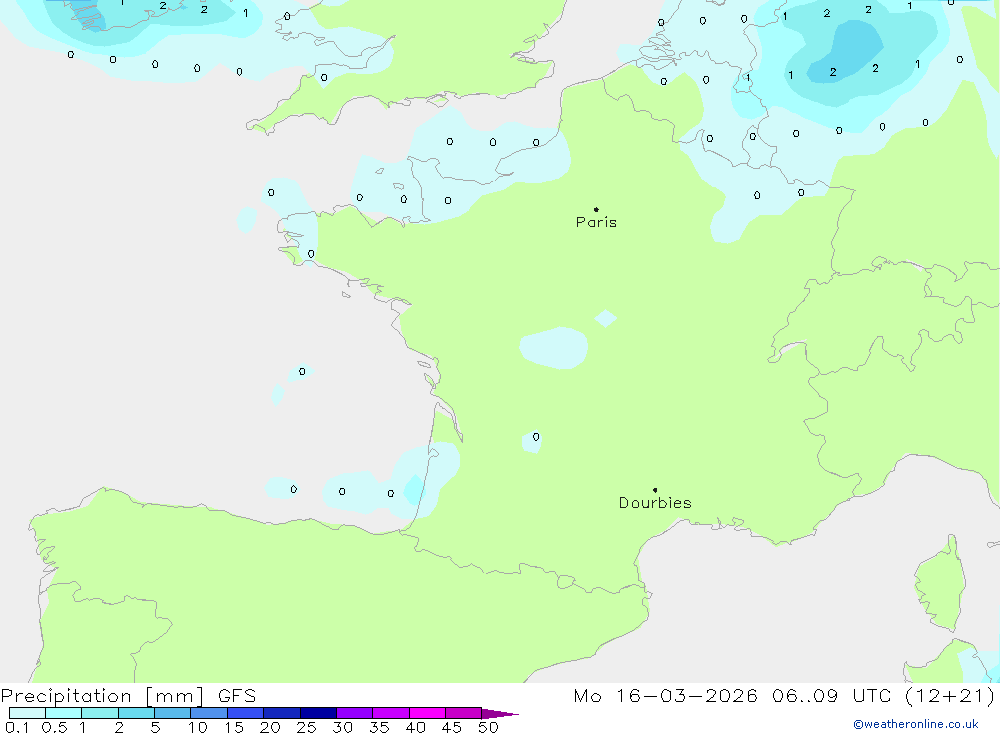Click the Dourbies location dot marker
1000x733 pixels.
point(655,490)
